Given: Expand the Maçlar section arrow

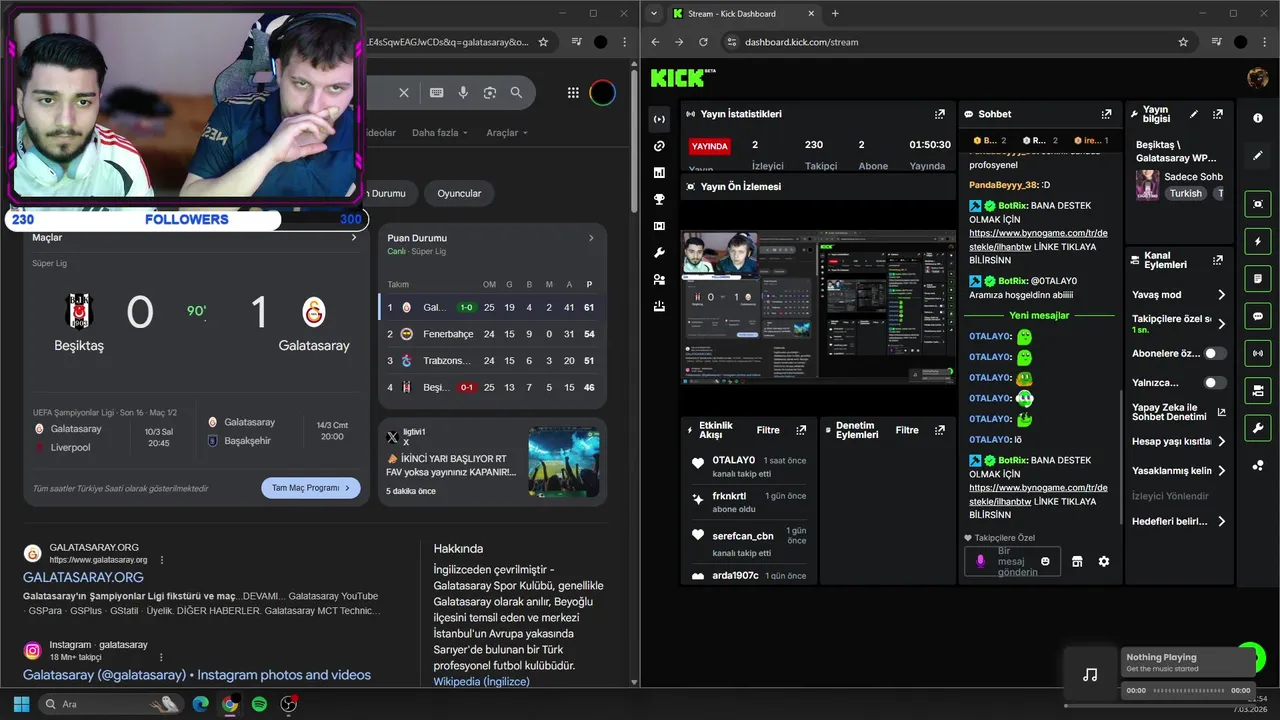Looking at the screenshot, I should click(353, 238).
